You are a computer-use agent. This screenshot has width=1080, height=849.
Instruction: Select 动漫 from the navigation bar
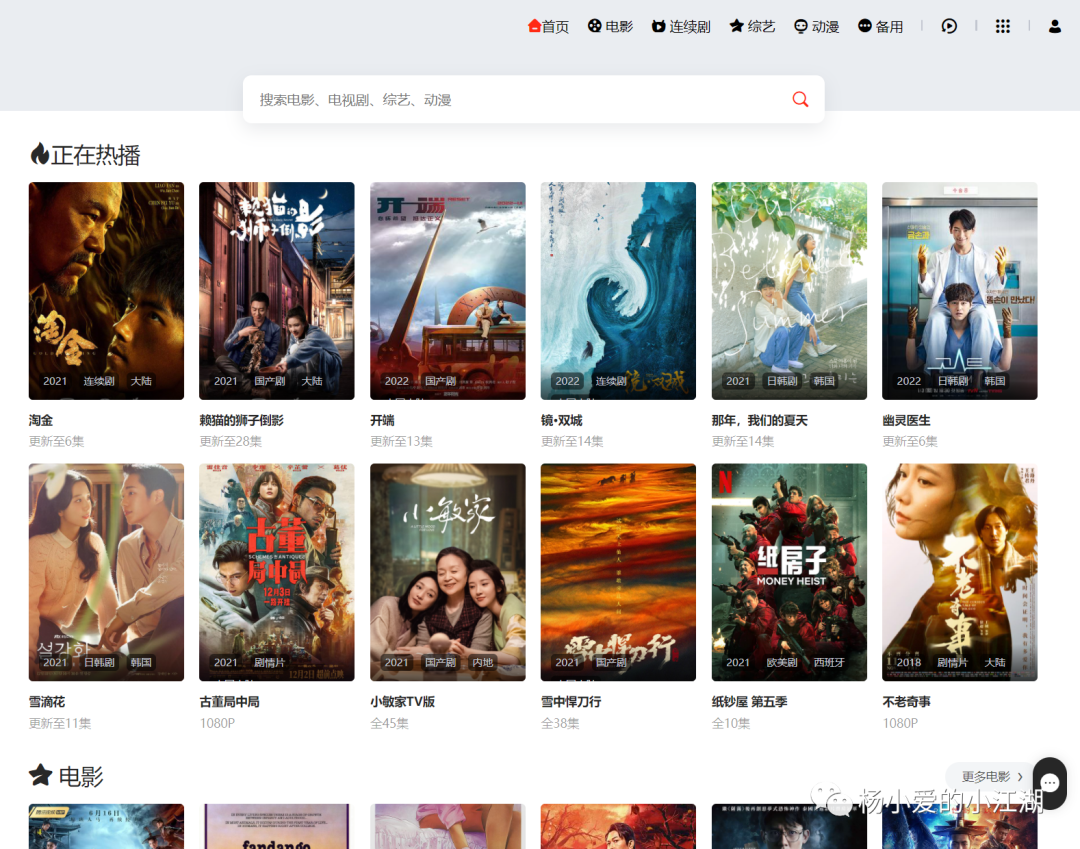tap(825, 27)
